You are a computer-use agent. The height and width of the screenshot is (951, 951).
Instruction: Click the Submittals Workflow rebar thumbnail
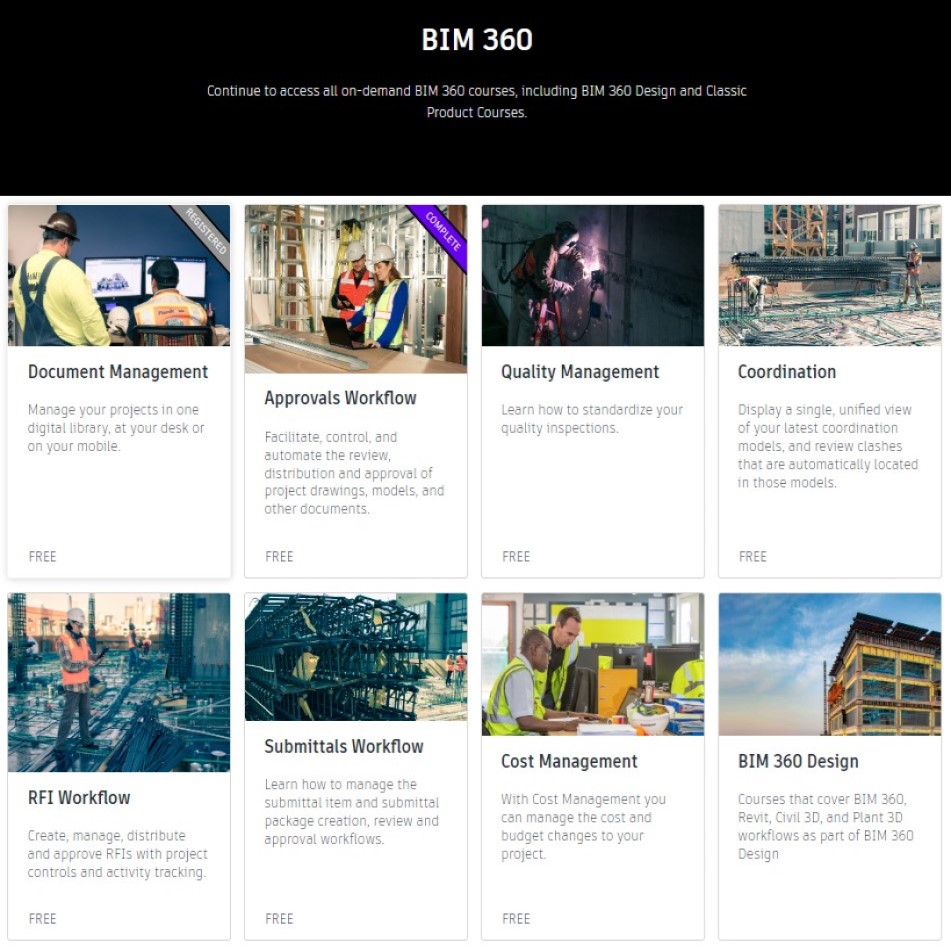point(355,657)
